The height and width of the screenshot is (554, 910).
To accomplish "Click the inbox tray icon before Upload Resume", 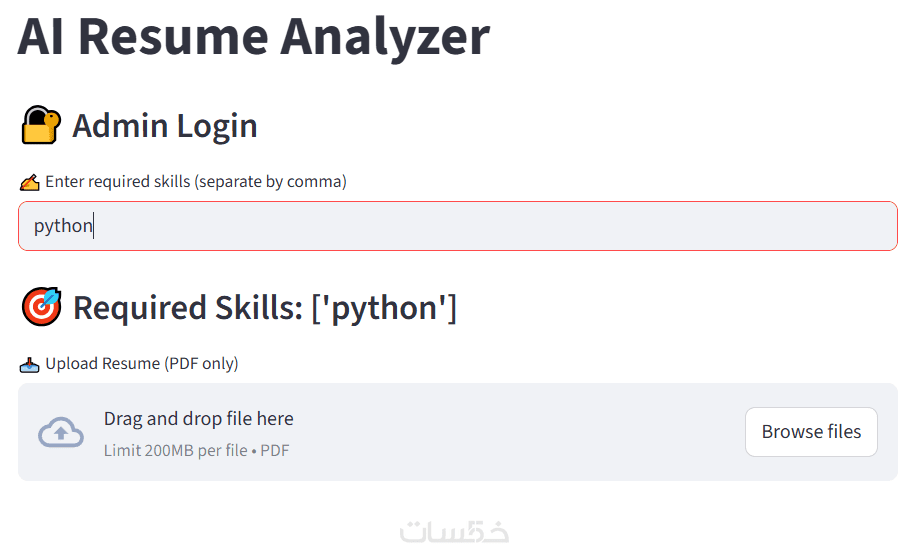I will 29,364.
